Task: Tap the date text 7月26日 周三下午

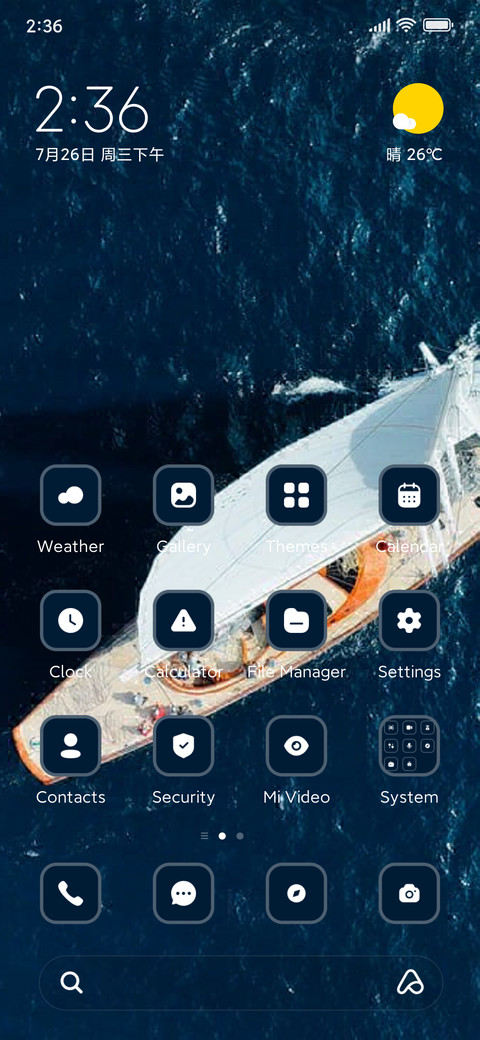Action: tap(99, 155)
